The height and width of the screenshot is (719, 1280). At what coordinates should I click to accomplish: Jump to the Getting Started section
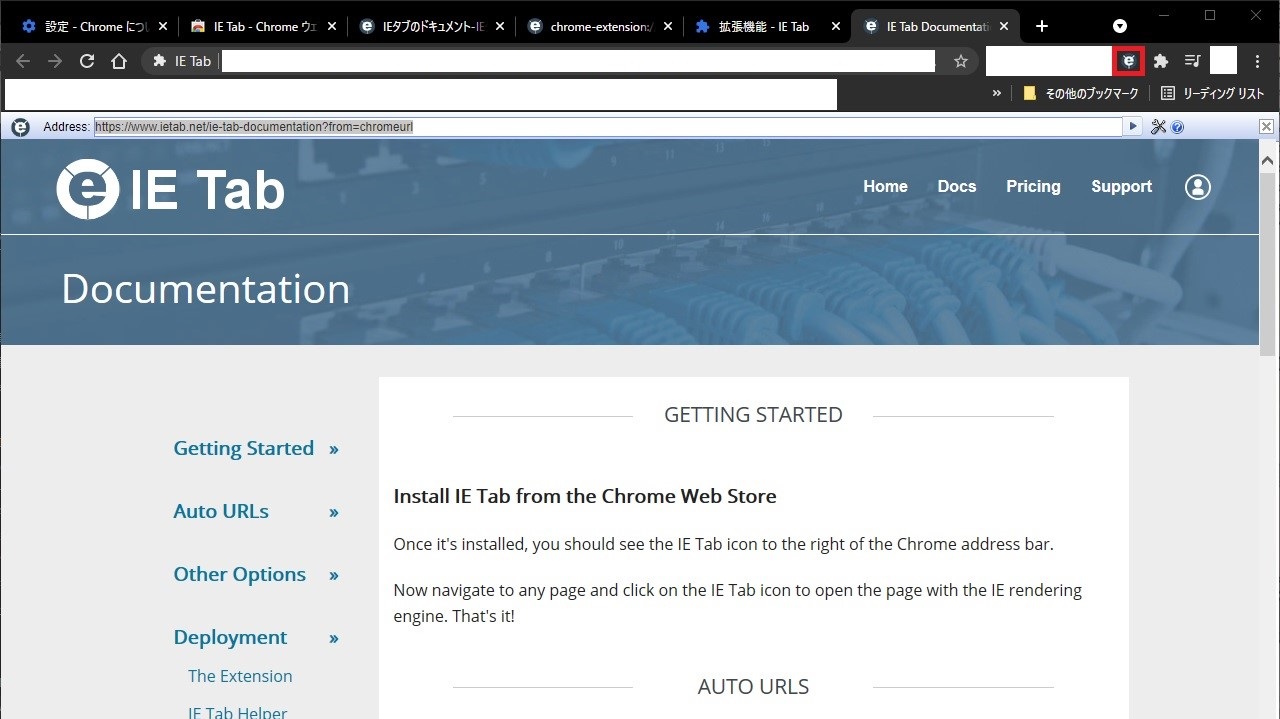pos(244,449)
